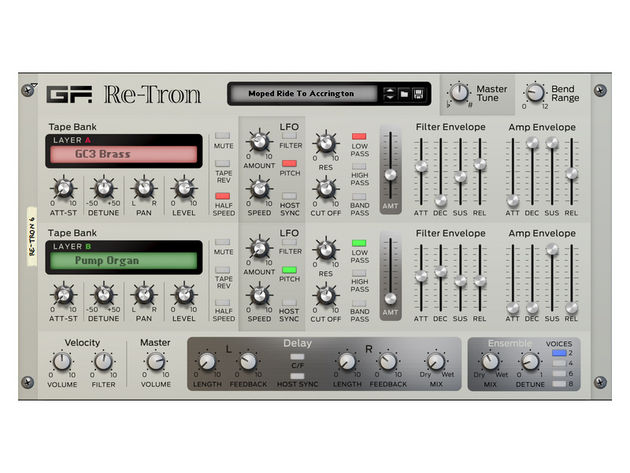Click Layer B LFO SPEED knob
Viewport: 630px width, 473px height.
(259, 295)
